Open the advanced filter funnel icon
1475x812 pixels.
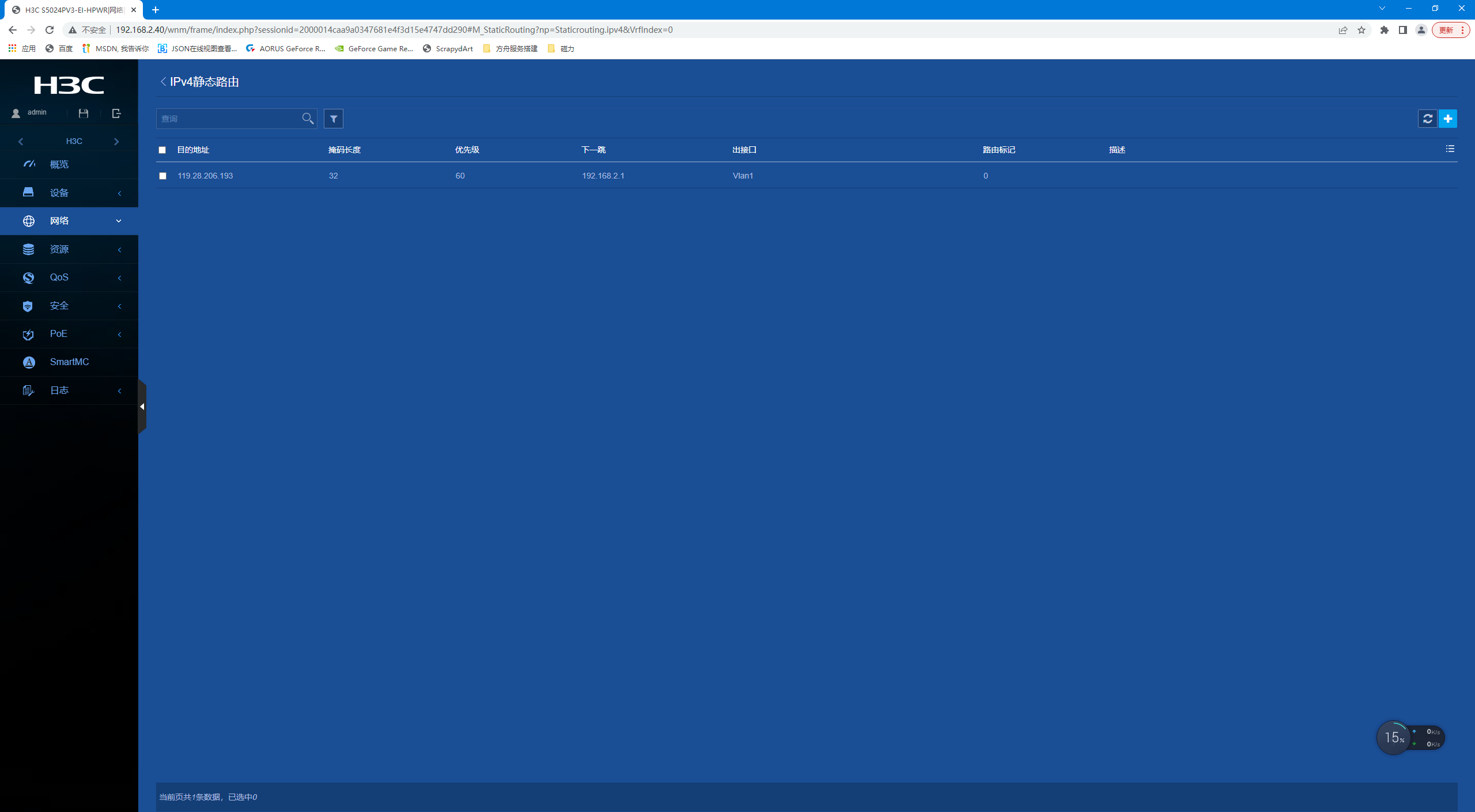point(334,119)
